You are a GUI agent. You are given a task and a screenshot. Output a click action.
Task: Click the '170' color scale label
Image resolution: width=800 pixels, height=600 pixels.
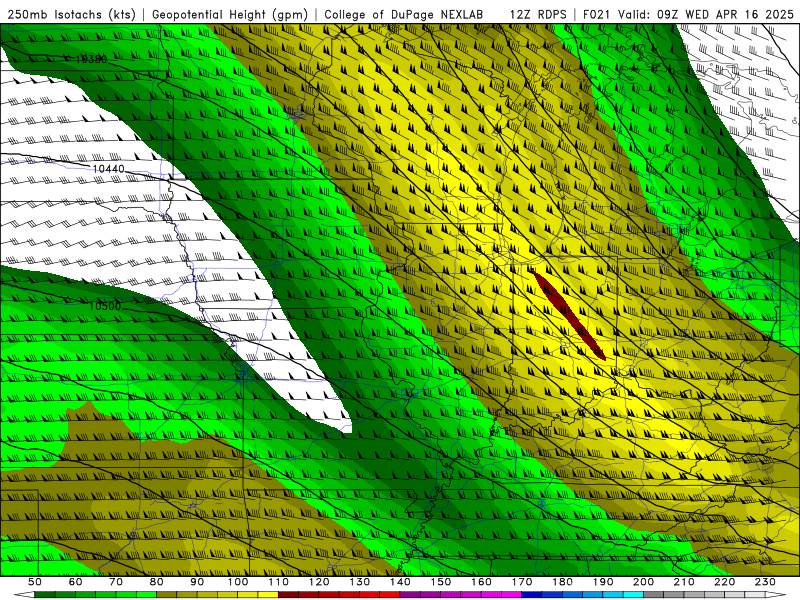522,582
